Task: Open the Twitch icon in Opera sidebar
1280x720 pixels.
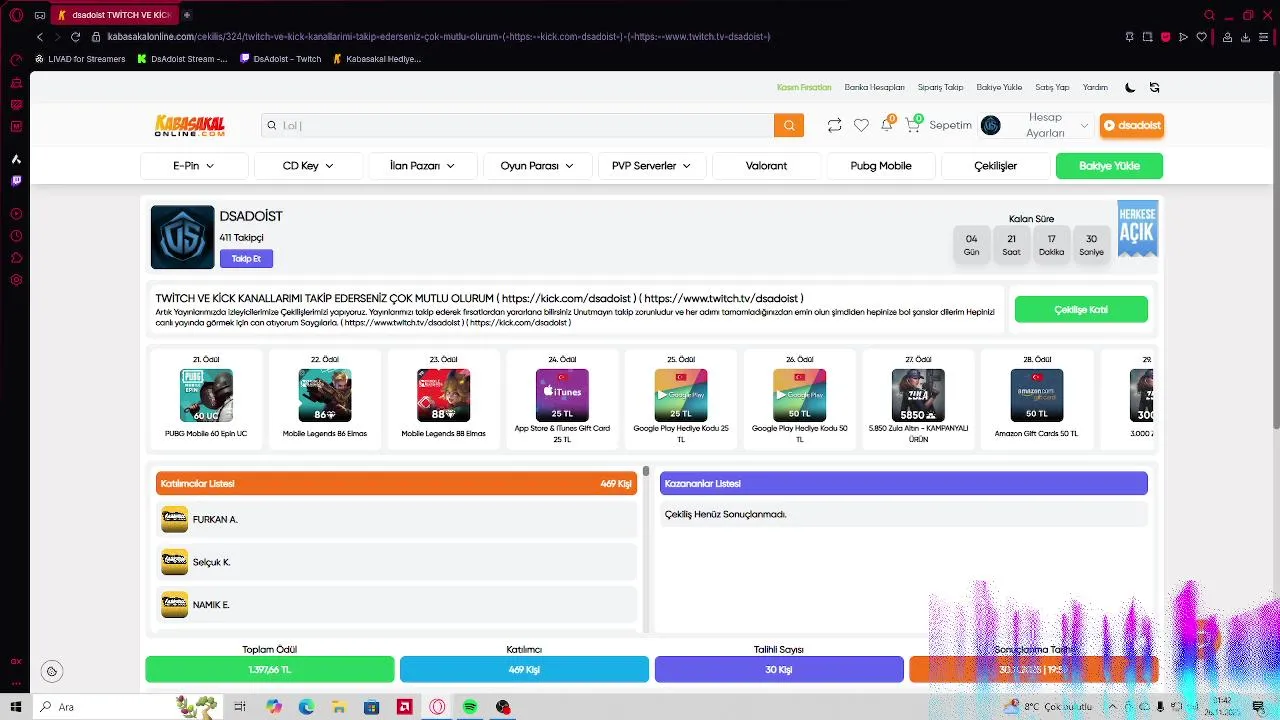Action: click(16, 181)
